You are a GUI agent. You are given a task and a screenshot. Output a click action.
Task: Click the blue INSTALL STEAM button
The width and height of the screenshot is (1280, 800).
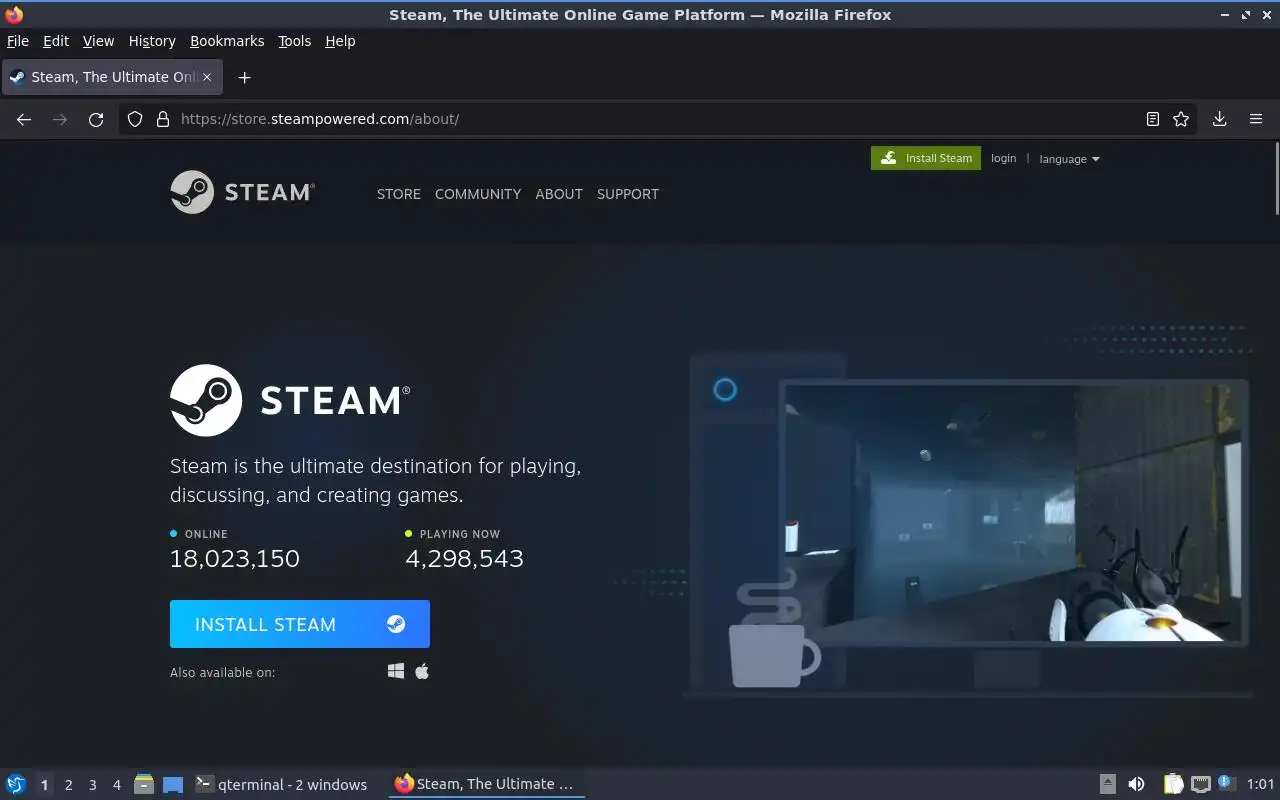coord(300,624)
